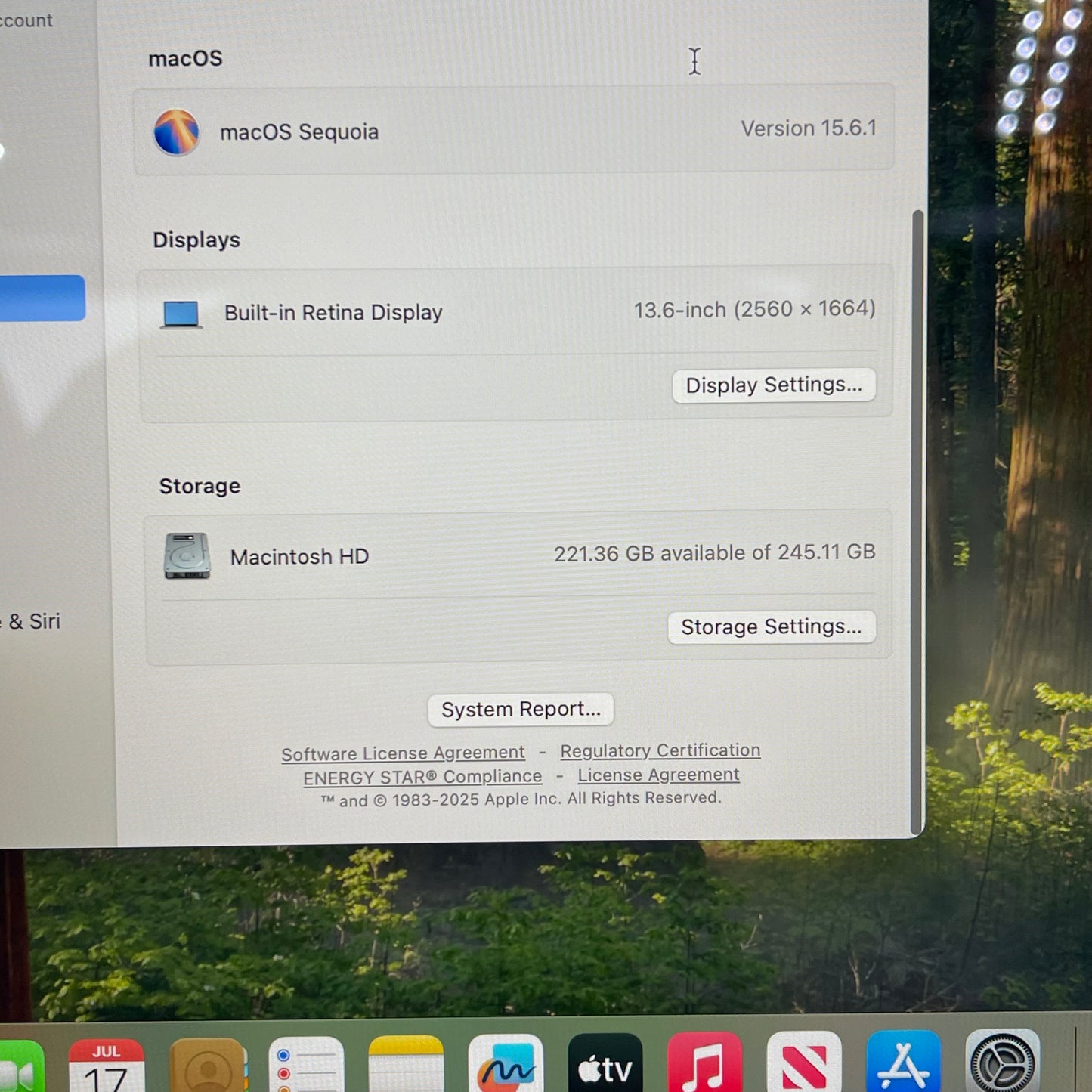Open Calendar showing JUL 17 in Dock
Screen dimensions: 1092x1092
coord(106,1066)
